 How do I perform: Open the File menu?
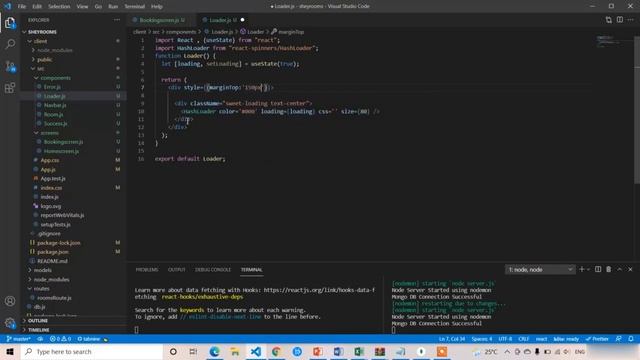[x=22, y=6]
